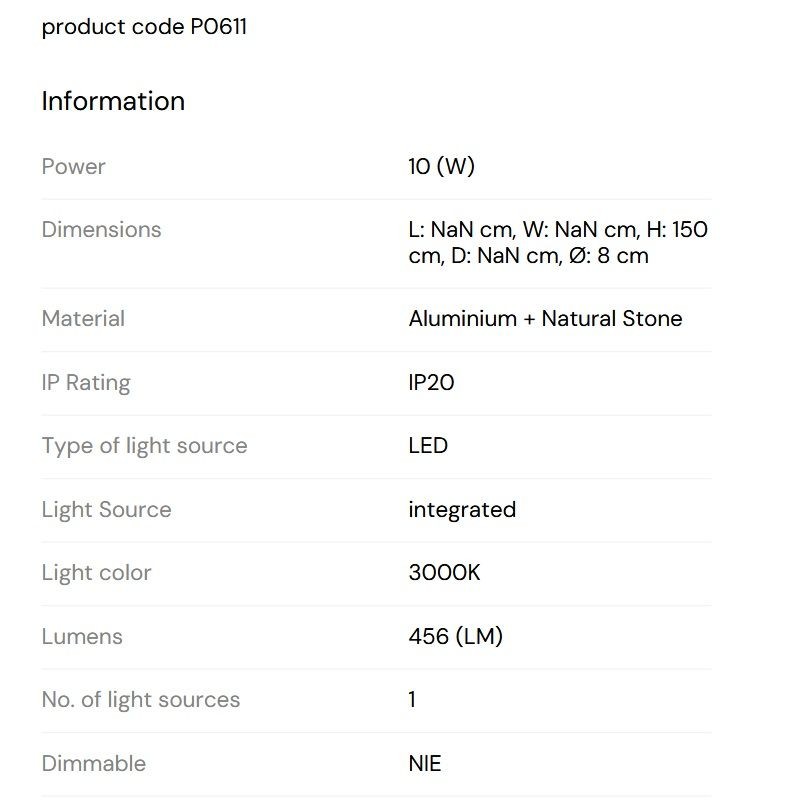Select the Information section heading
This screenshot has width=806, height=806.
[113, 101]
